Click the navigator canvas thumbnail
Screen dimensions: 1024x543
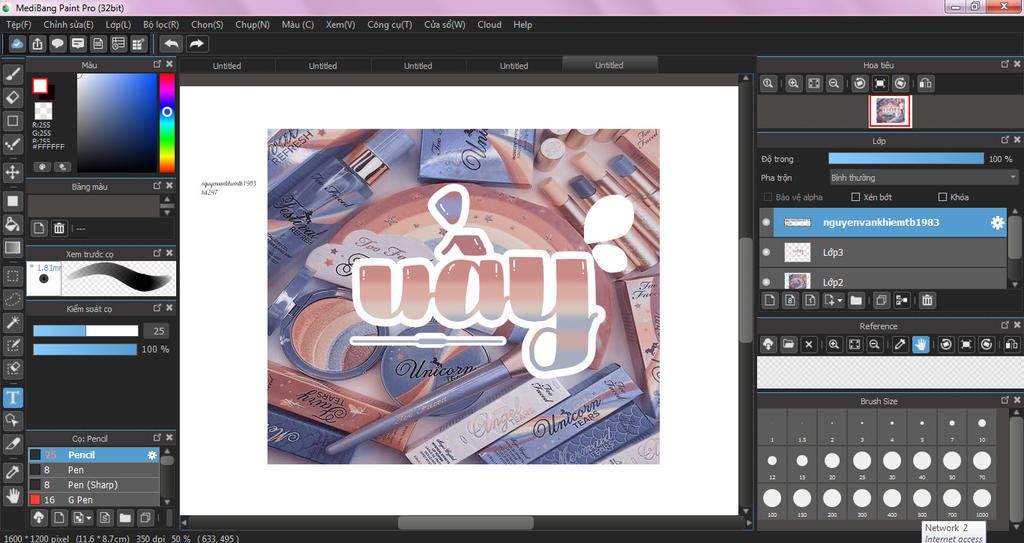click(890, 112)
